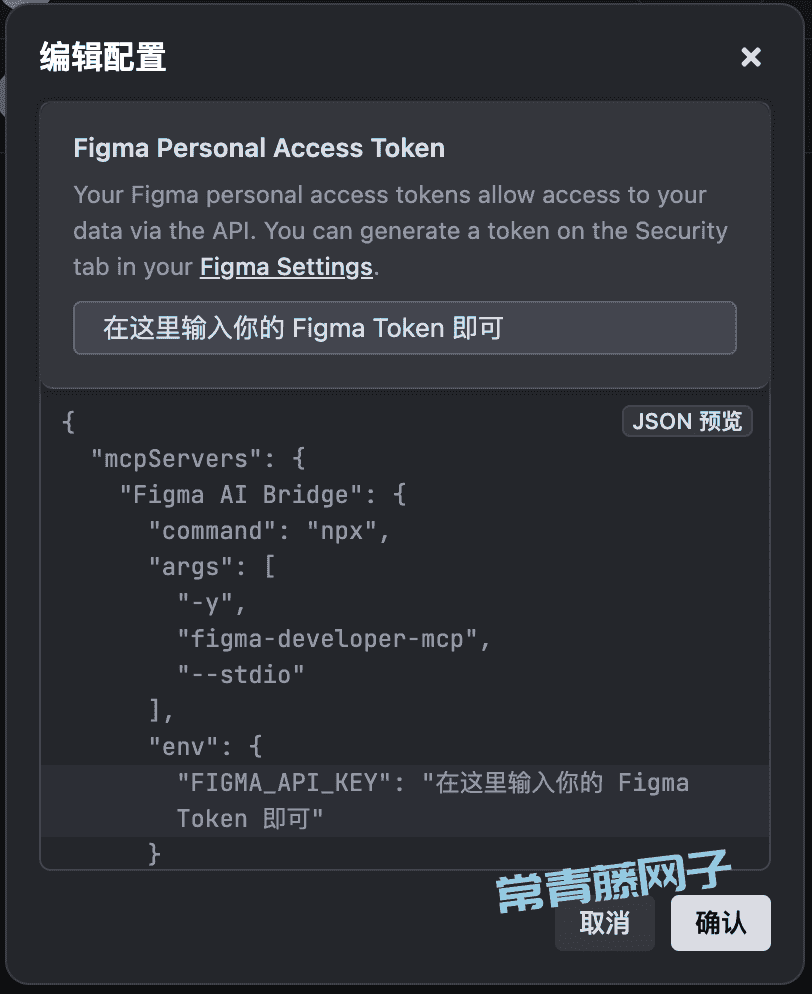
Task: Click the "-y" argument line
Action: coord(211,603)
